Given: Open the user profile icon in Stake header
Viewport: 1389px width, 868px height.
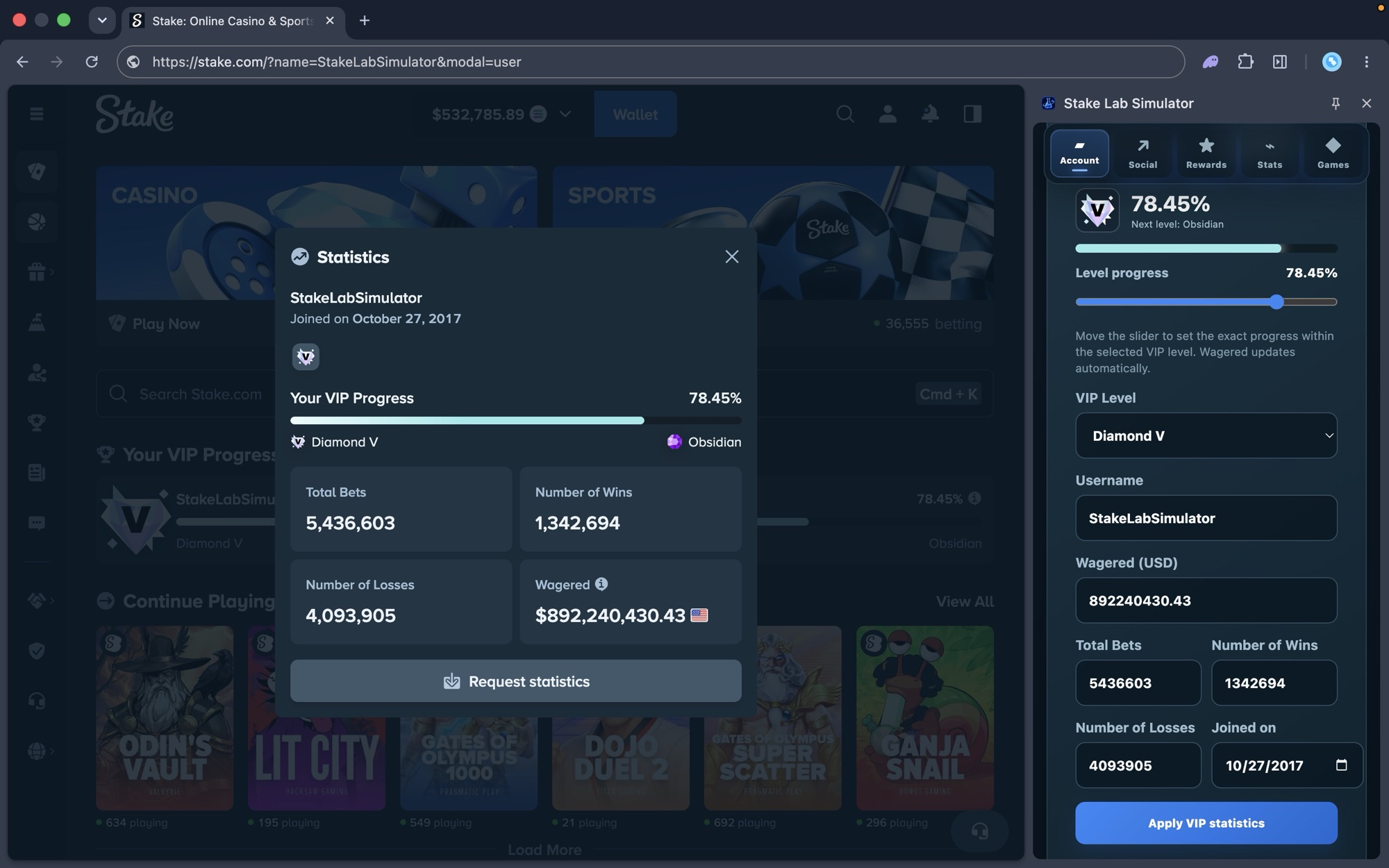Looking at the screenshot, I should click(887, 114).
